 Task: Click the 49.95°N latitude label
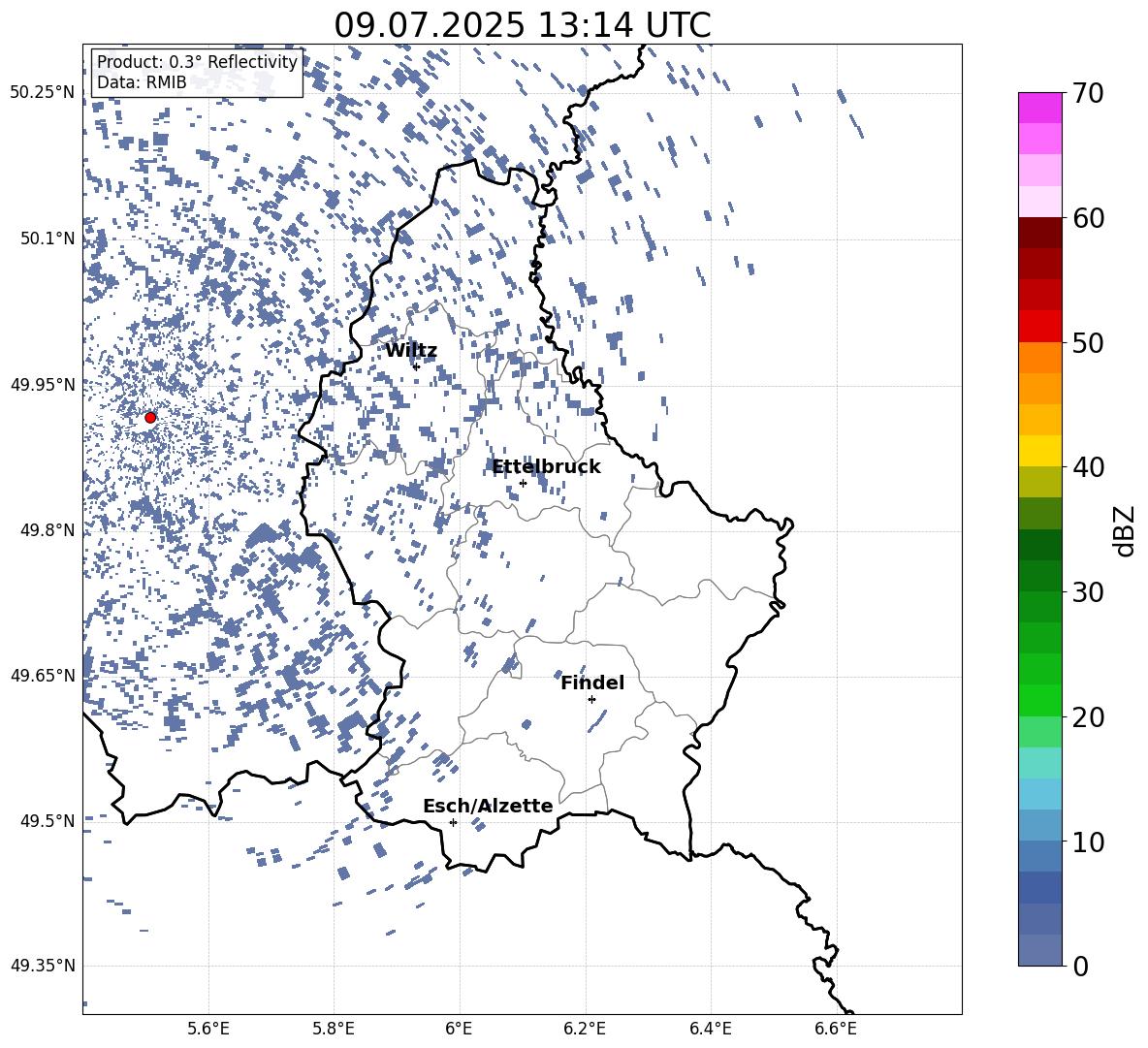pyautogui.click(x=43, y=384)
